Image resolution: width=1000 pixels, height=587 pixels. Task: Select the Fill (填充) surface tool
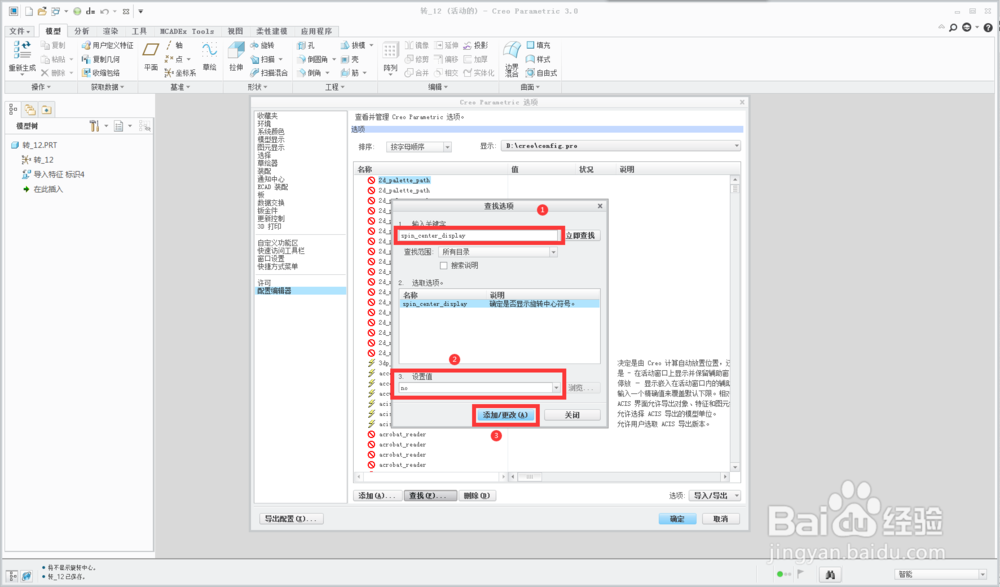pyautogui.click(x=538, y=45)
